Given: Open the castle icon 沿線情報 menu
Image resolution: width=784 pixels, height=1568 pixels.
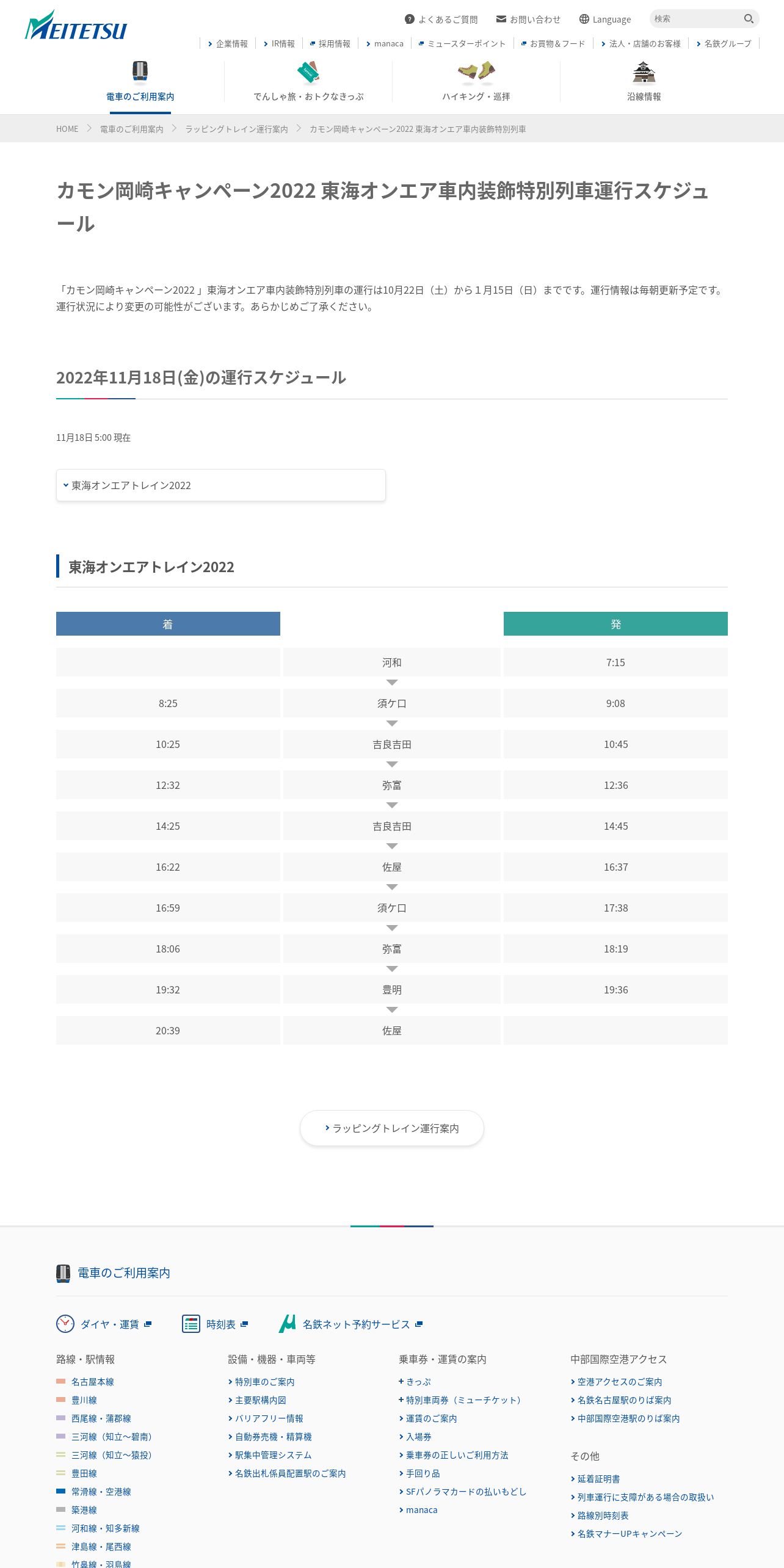Looking at the screenshot, I should pyautogui.click(x=644, y=82).
